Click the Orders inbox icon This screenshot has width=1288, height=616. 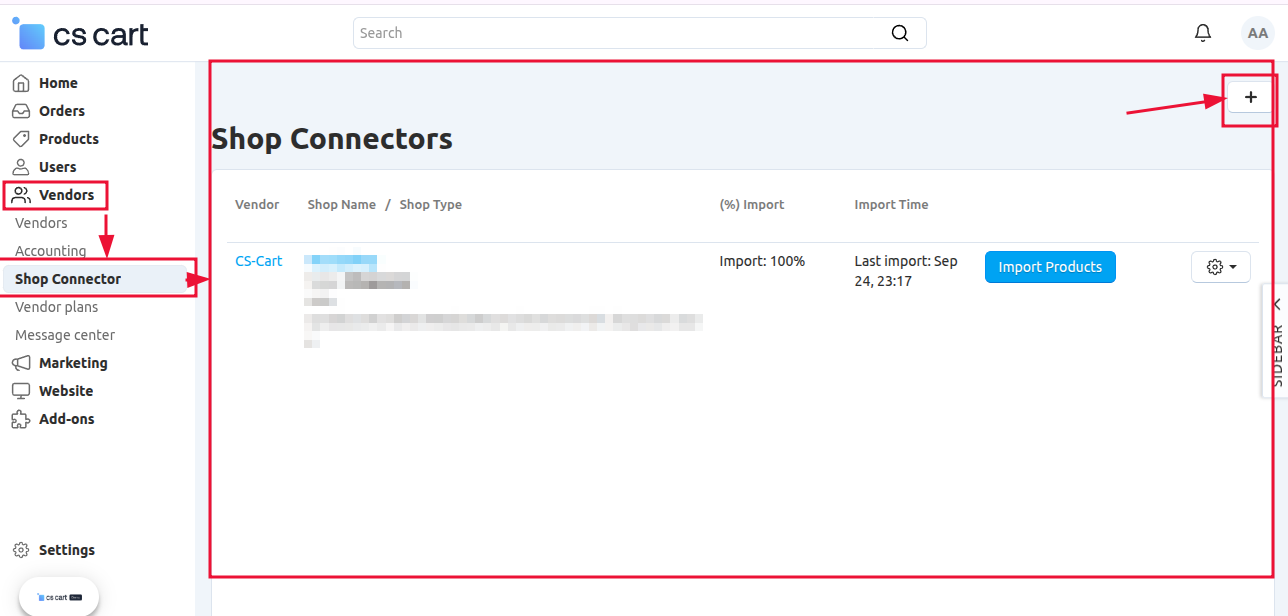pyautogui.click(x=21, y=111)
